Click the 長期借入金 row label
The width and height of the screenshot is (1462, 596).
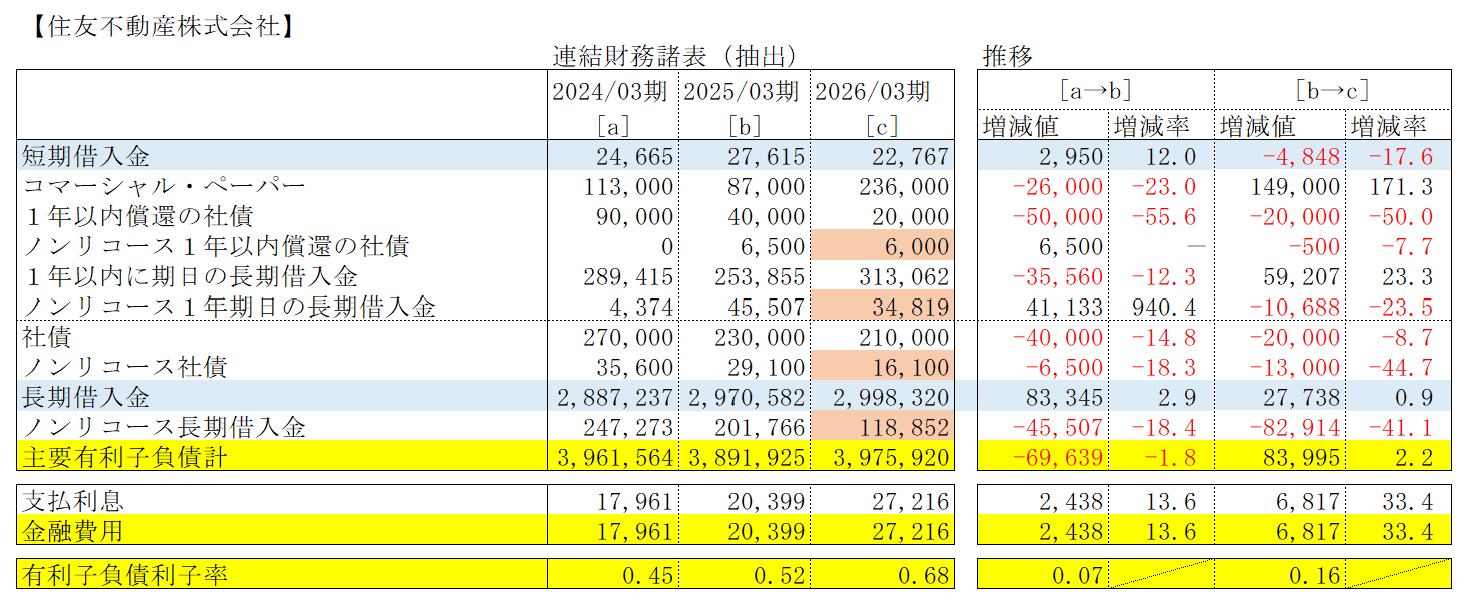coord(86,398)
